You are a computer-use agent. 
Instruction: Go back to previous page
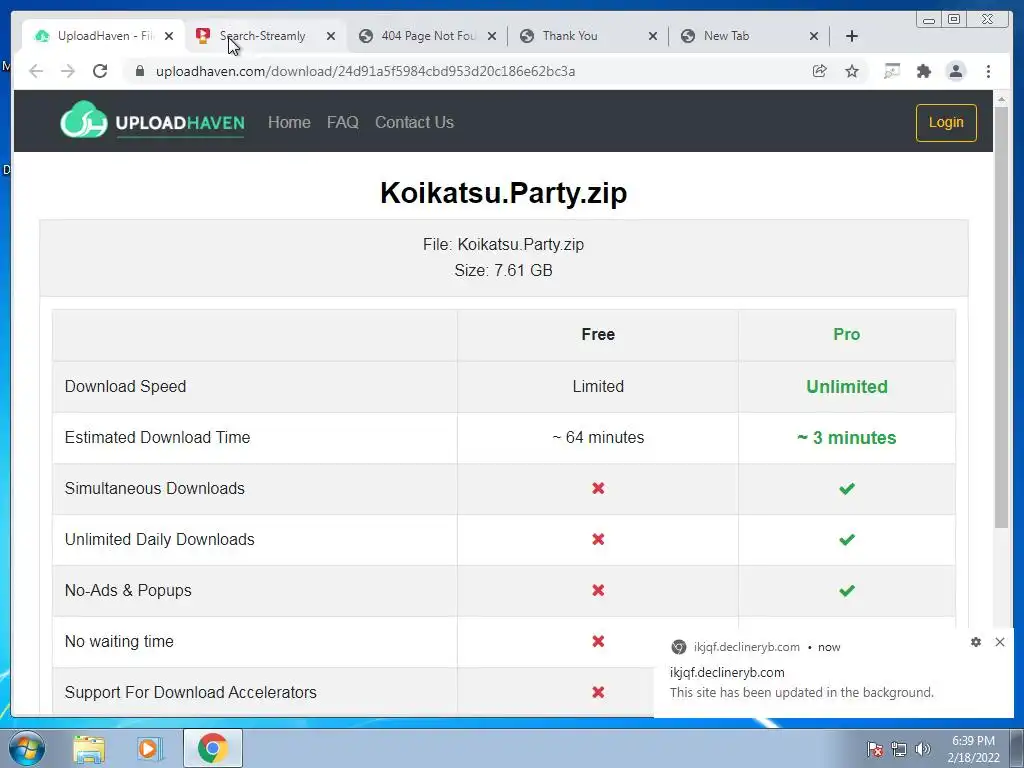[36, 71]
